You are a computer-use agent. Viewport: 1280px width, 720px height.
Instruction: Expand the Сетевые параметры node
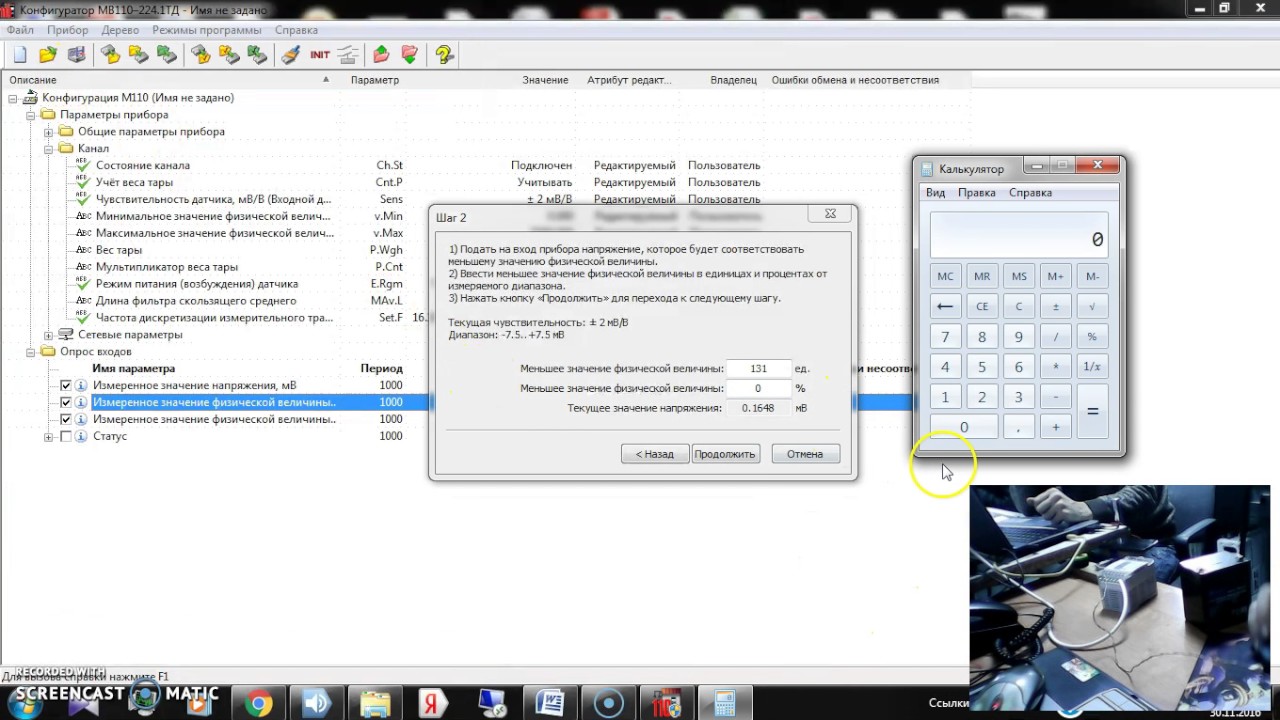tap(48, 335)
